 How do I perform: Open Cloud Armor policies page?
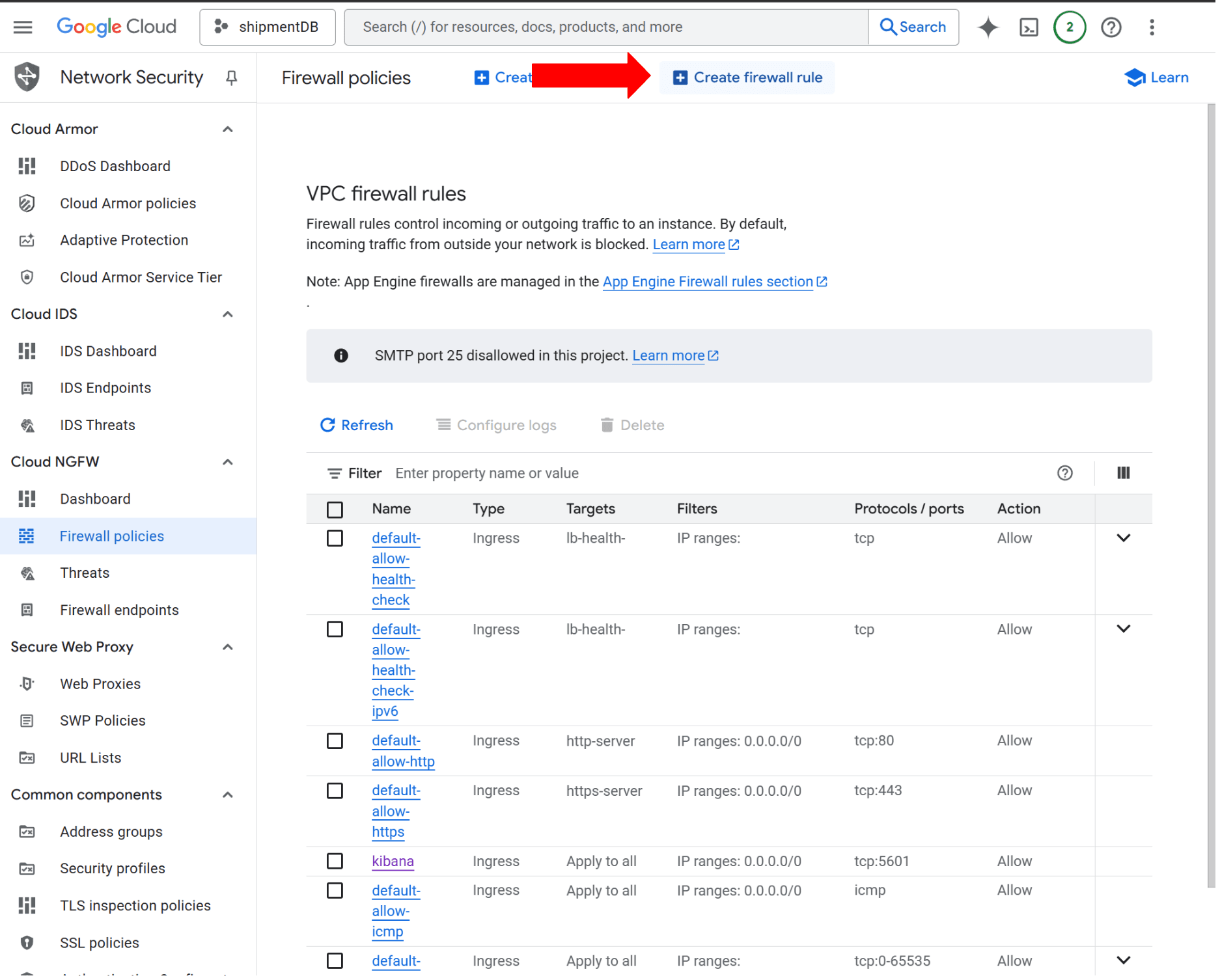pos(128,204)
